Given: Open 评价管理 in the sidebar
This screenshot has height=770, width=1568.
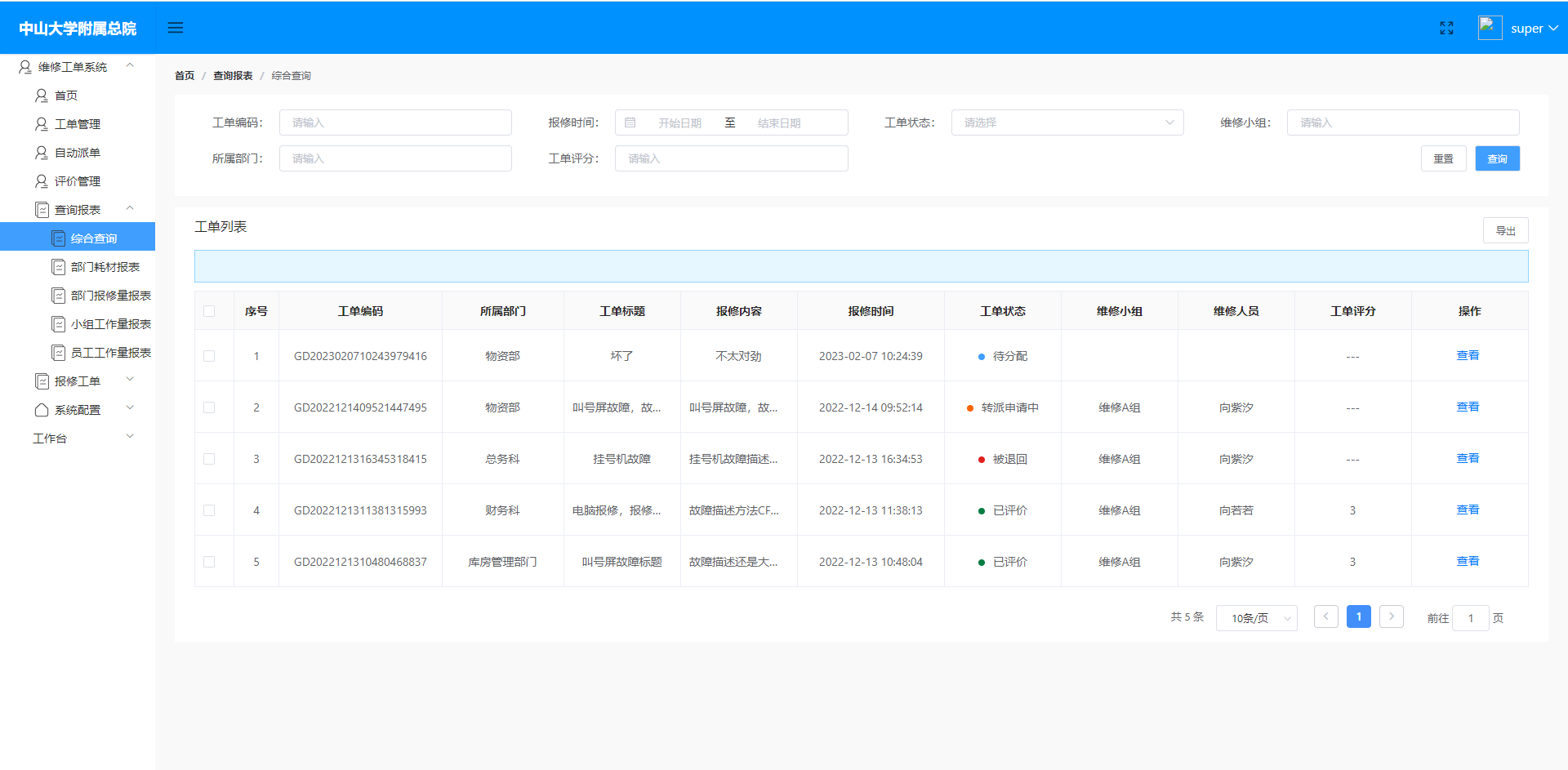Looking at the screenshot, I should point(78,181).
